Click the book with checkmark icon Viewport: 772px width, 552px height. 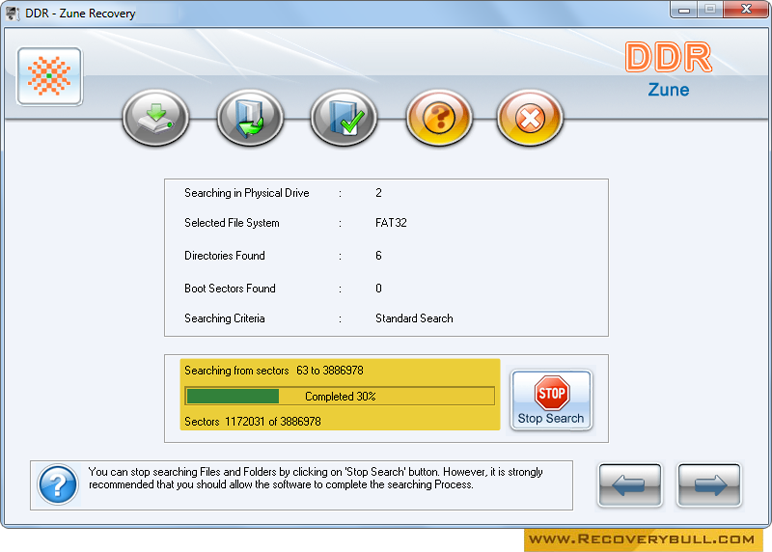click(x=344, y=118)
